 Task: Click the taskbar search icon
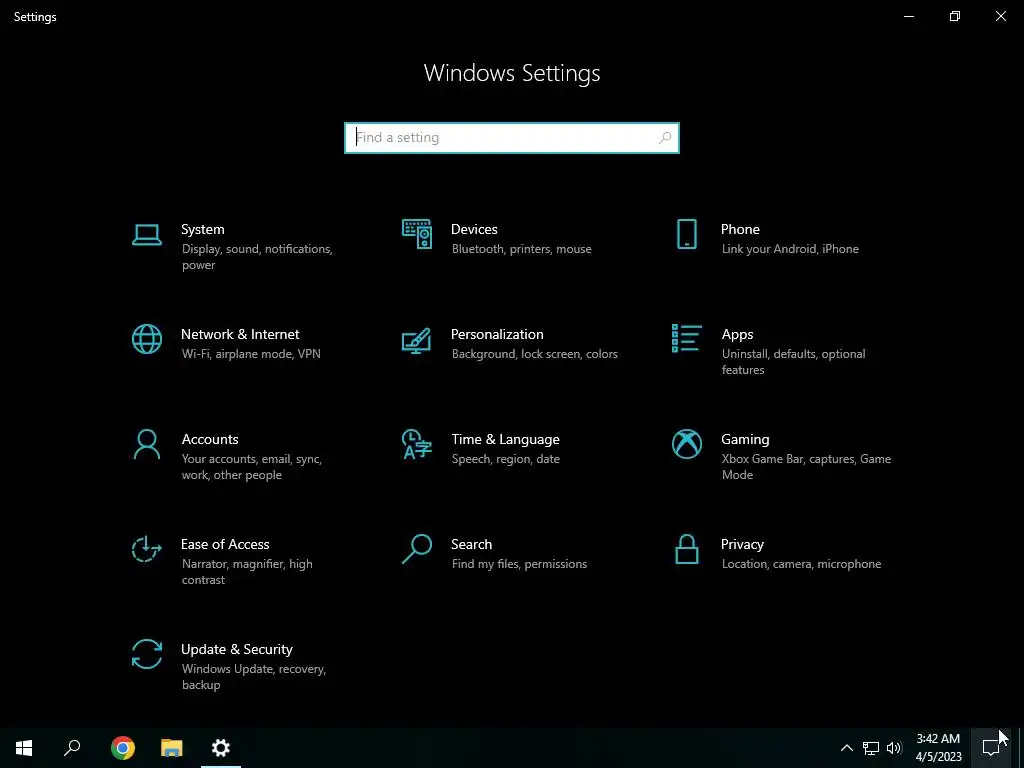pyautogui.click(x=72, y=748)
